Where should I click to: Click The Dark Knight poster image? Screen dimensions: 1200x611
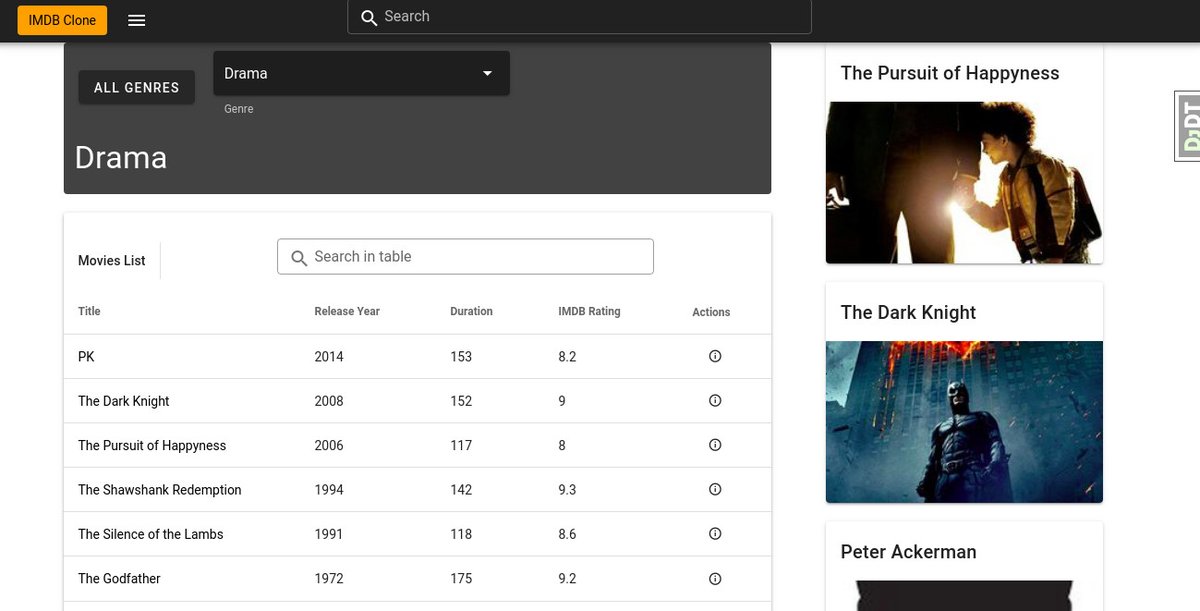pyautogui.click(x=964, y=422)
